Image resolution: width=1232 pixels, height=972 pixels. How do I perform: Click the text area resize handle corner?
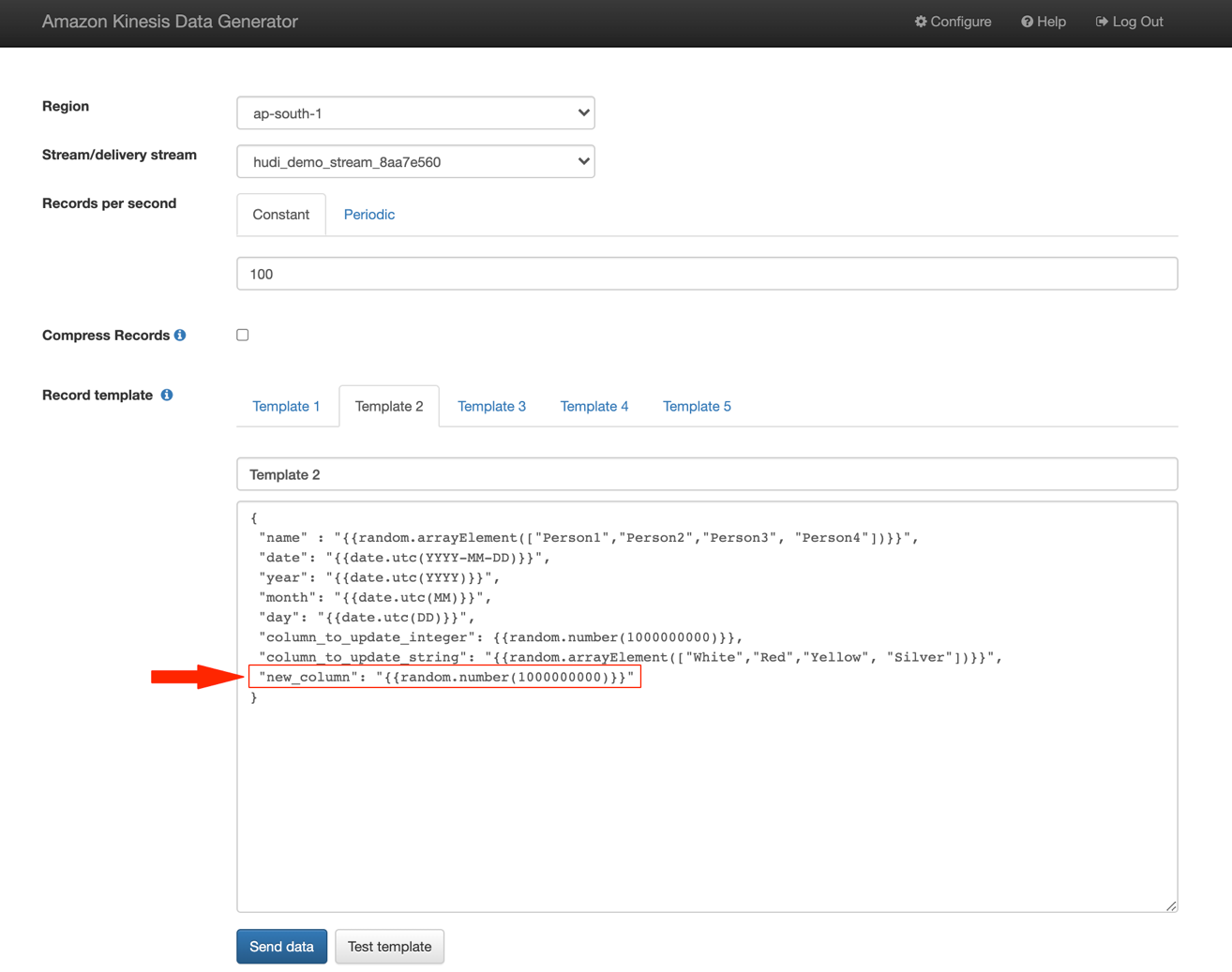pos(1171,905)
